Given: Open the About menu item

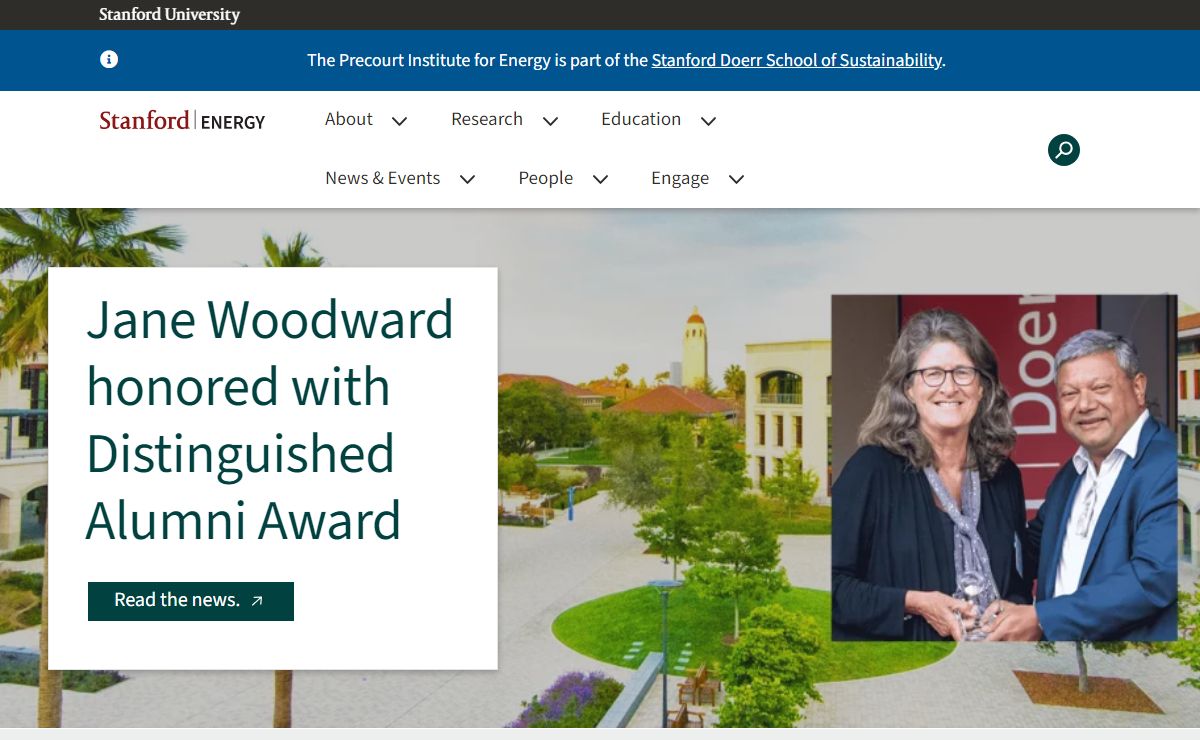Looking at the screenshot, I should [x=348, y=119].
